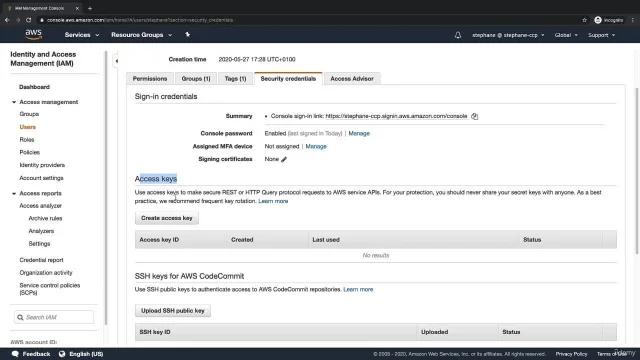This screenshot has height=360, width=640.
Task: Copy the console sign-in link icon
Action: pos(474,116)
